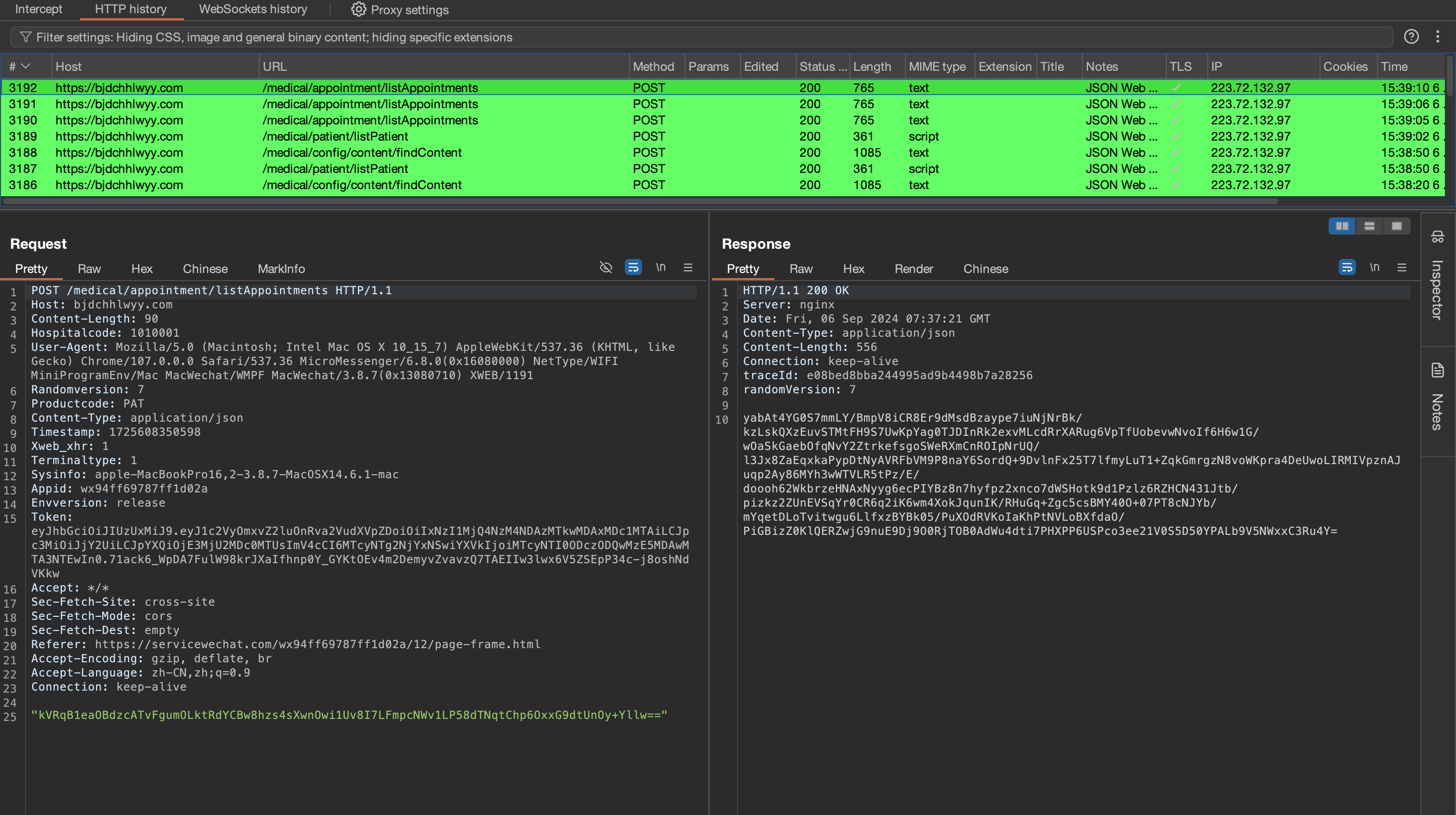Sort by Host column header
This screenshot has width=1456, height=815.
155,66
